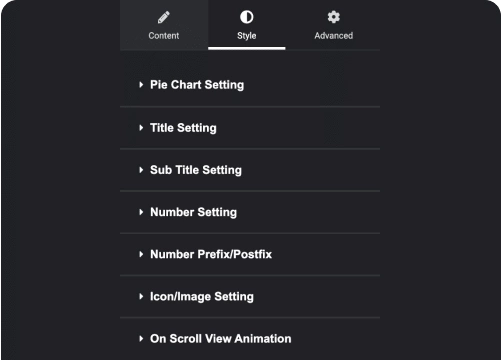The width and height of the screenshot is (501, 360).
Task: Click the triangle beside Icon/Image Setting
Action: [x=141, y=296]
